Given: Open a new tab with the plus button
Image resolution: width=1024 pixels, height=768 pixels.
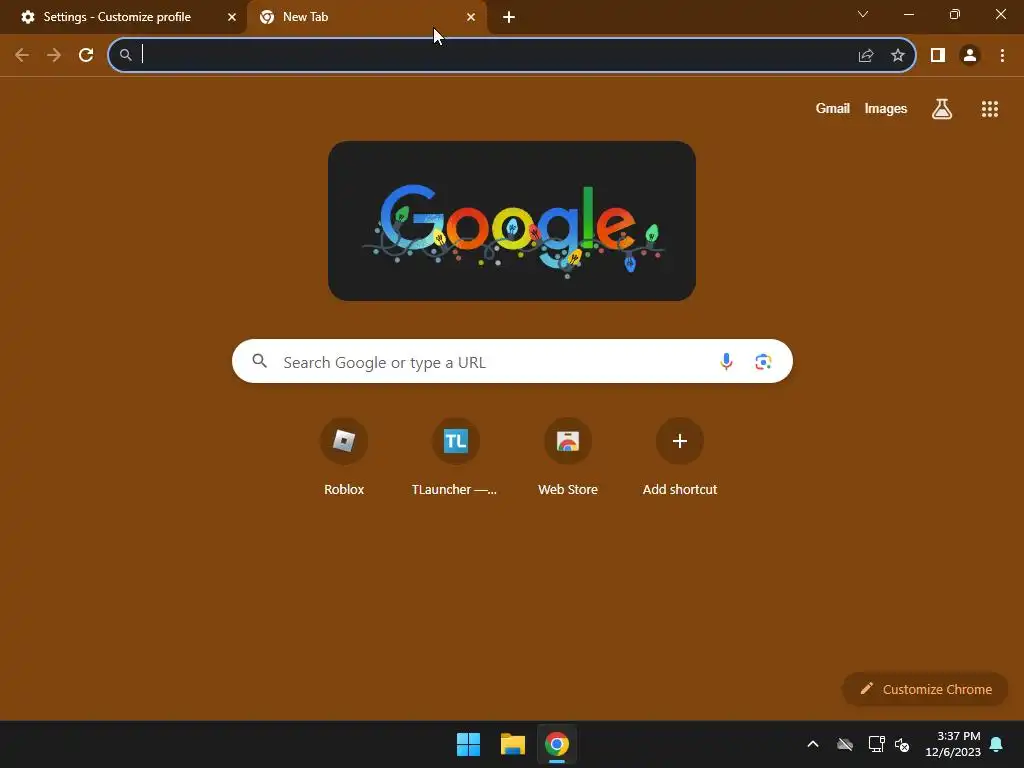Looking at the screenshot, I should coord(509,18).
